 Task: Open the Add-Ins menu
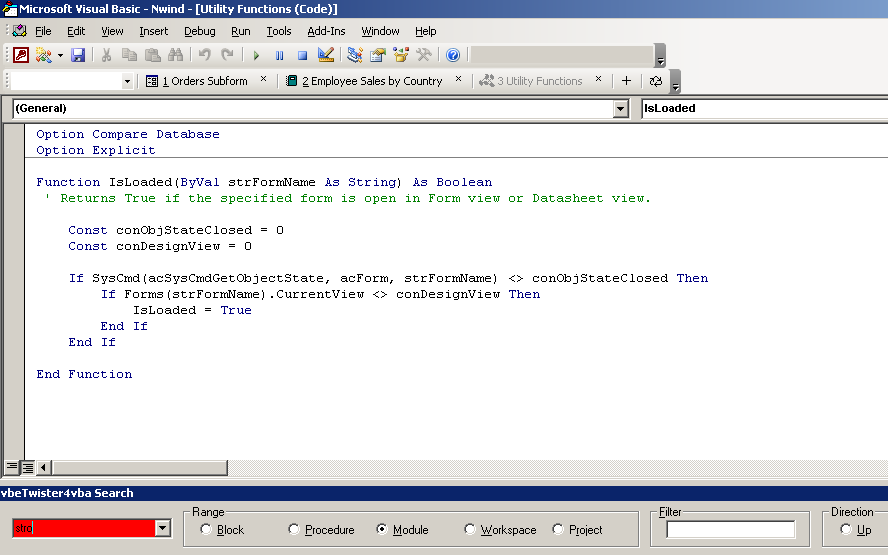326,31
